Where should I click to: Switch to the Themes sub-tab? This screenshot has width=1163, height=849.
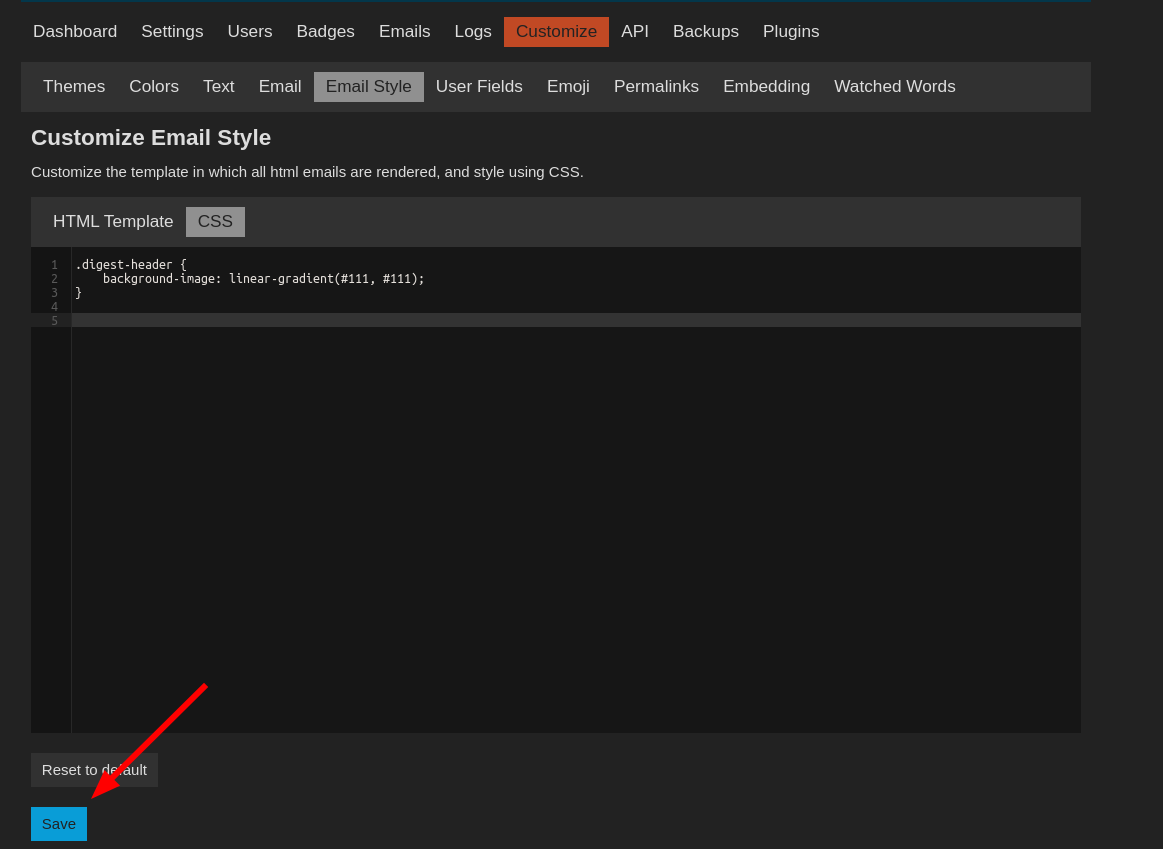click(x=74, y=87)
